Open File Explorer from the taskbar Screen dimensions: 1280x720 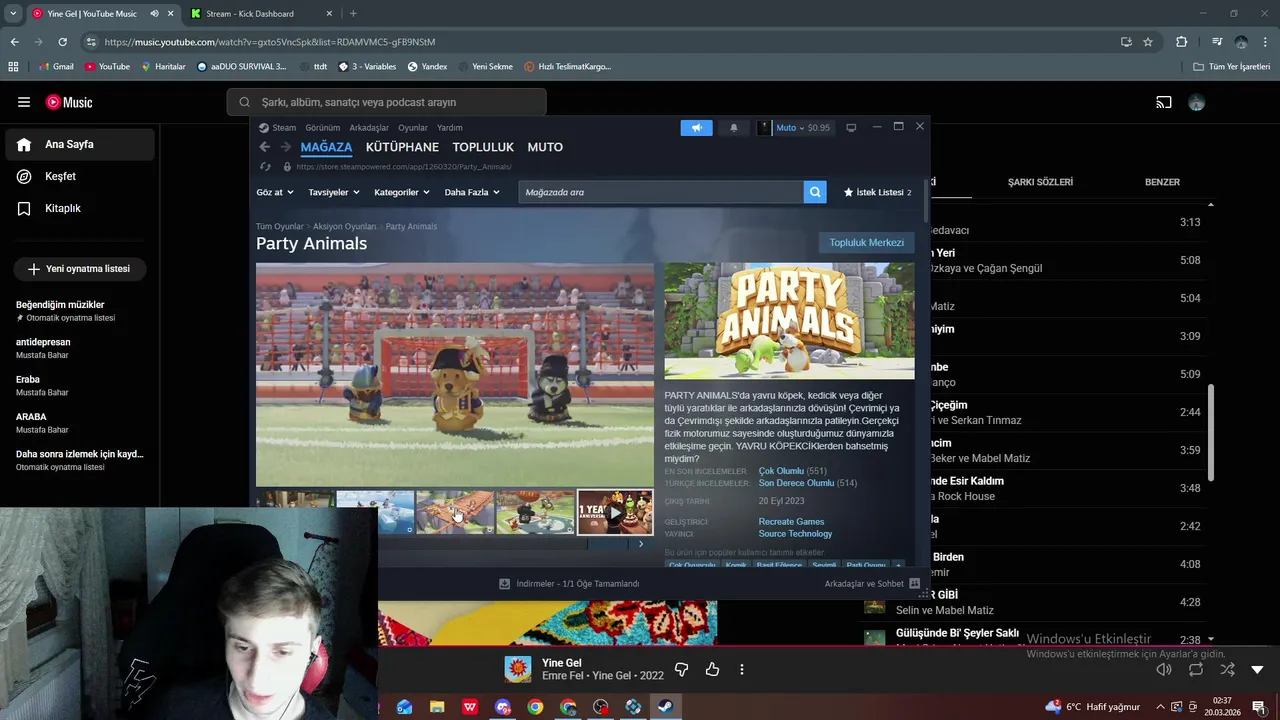pos(437,707)
